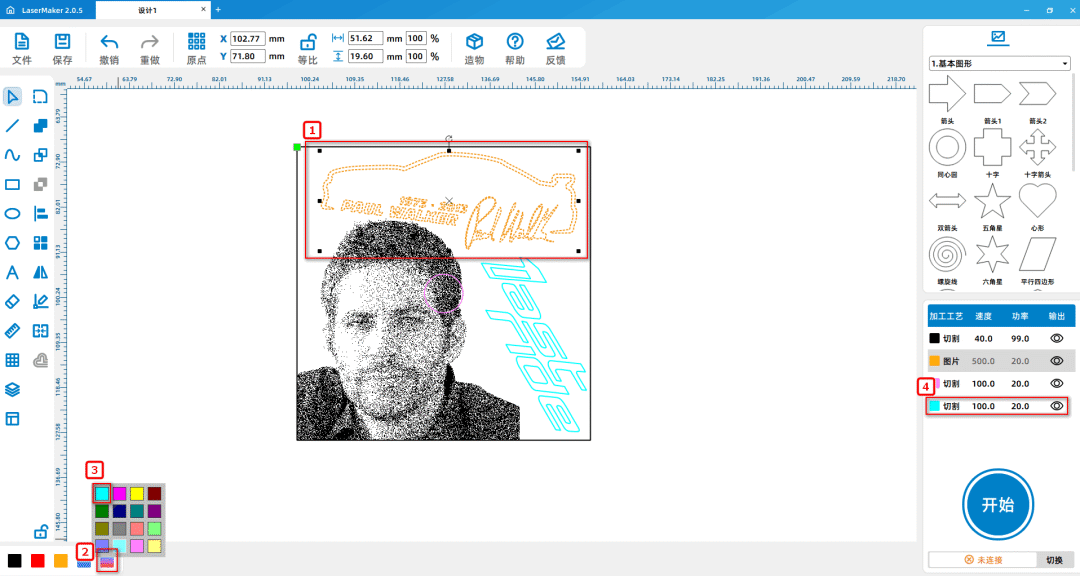Toggle eye icon for black 切割 layer
Screen dimensions: 1080x576
click(1056, 339)
